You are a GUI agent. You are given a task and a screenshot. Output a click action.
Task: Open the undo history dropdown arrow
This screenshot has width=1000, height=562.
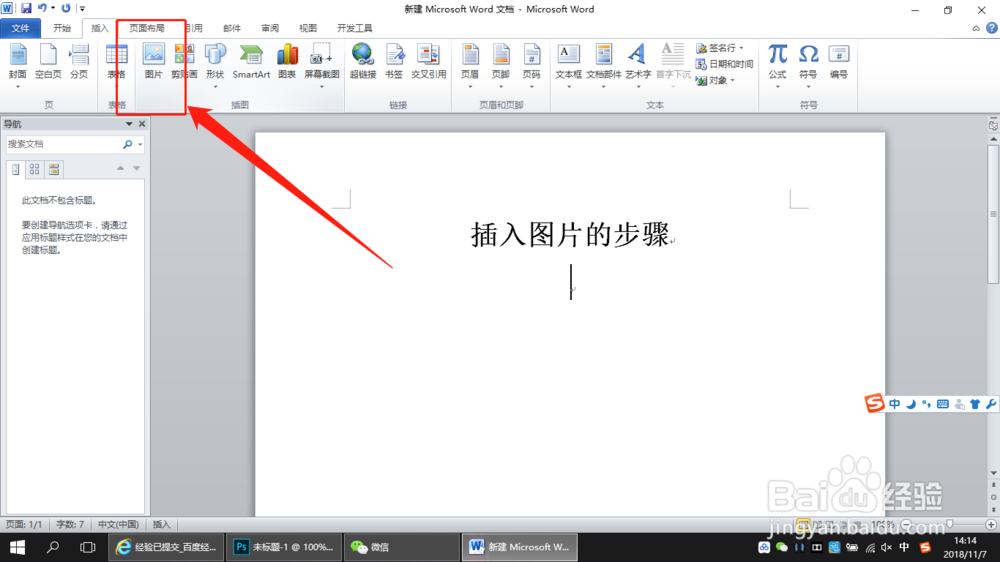53,8
